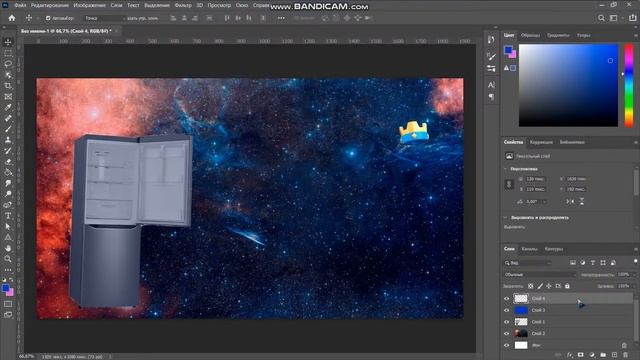Select the Lasso tool

pyautogui.click(x=8, y=64)
